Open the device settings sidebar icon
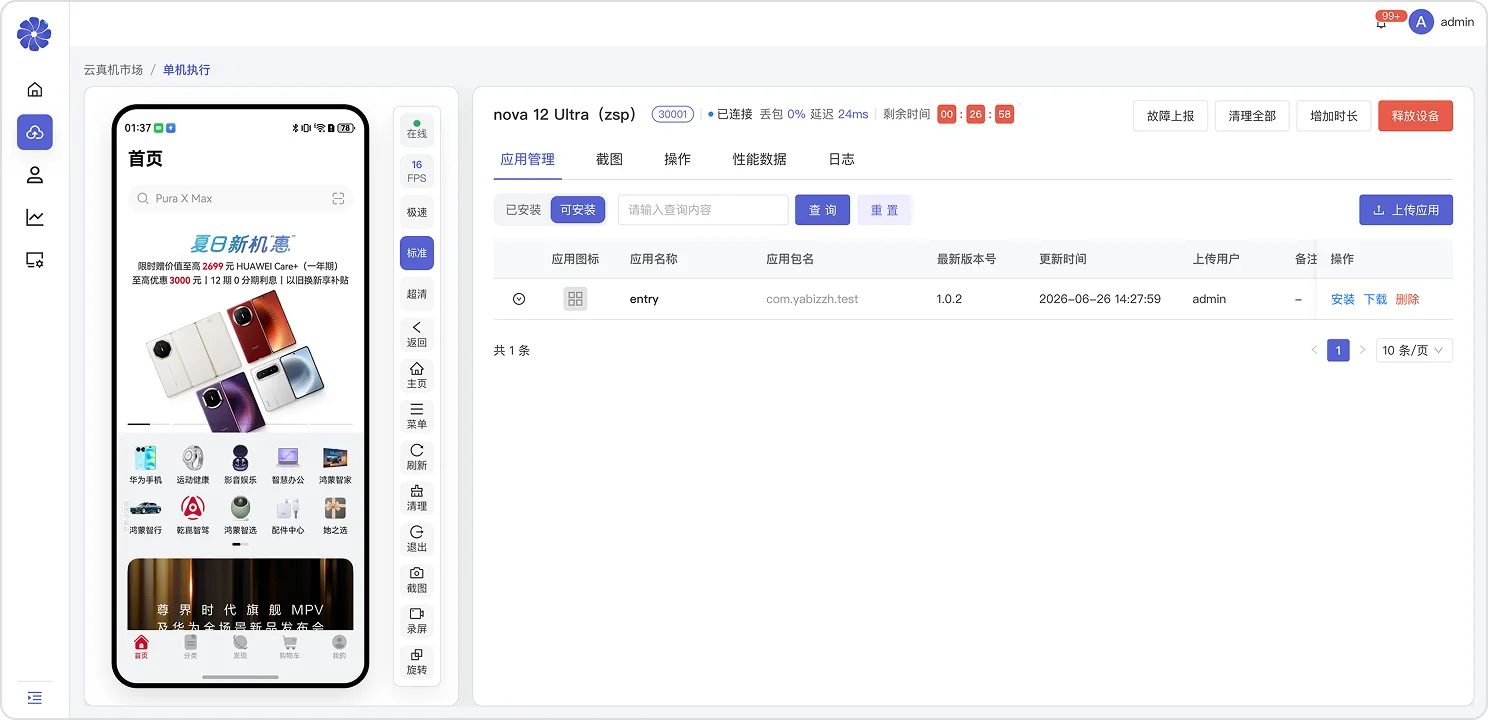The width and height of the screenshot is (1488, 720). pos(35,260)
